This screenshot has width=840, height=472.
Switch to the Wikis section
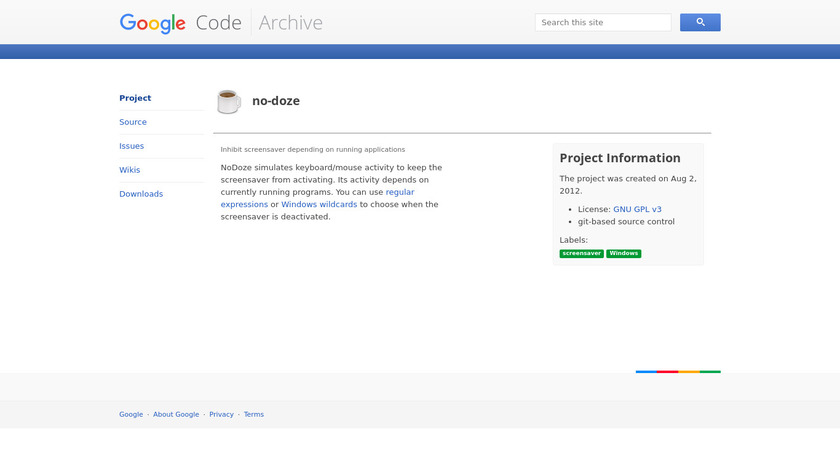click(130, 170)
